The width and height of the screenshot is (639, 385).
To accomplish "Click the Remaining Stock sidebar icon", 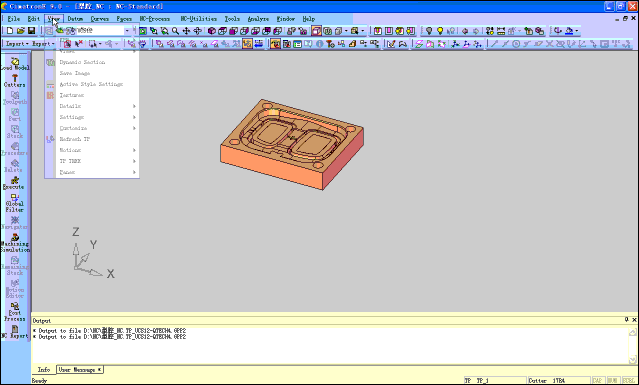I will click(x=15, y=266).
